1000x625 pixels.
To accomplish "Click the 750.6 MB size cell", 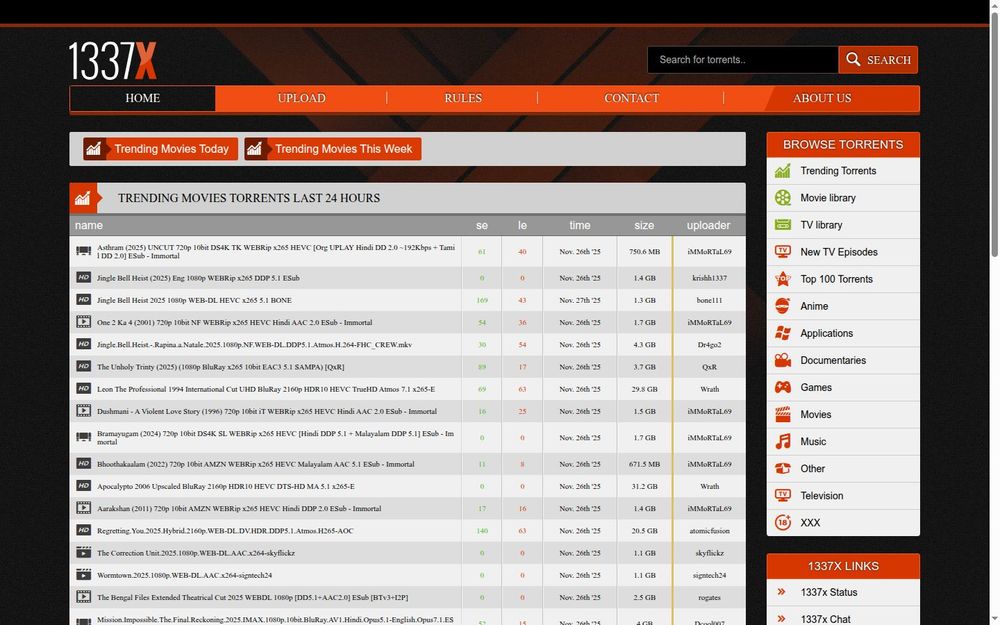I will pos(644,251).
